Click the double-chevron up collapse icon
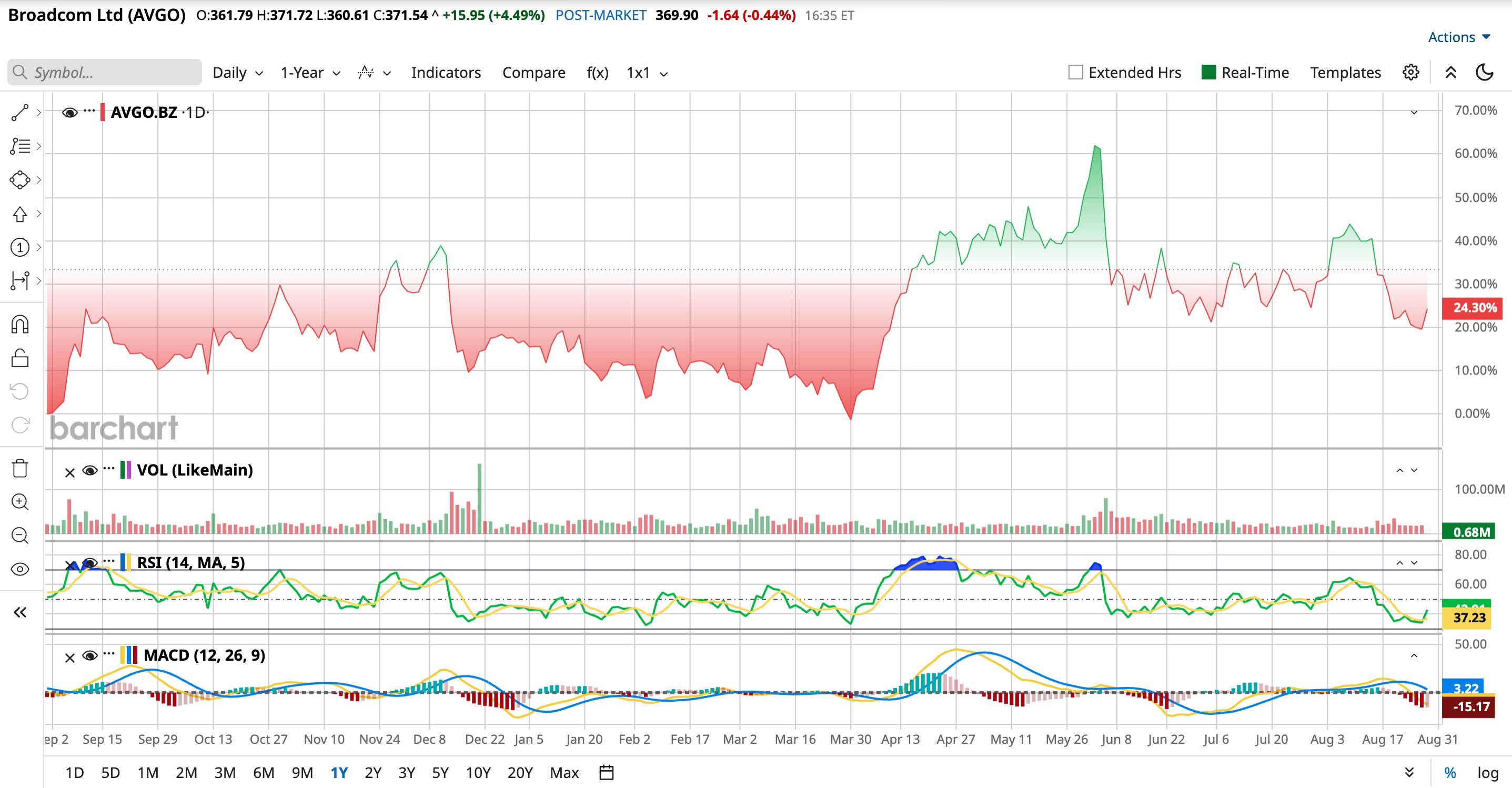Screen dimensions: 1512x788 tap(1451, 72)
